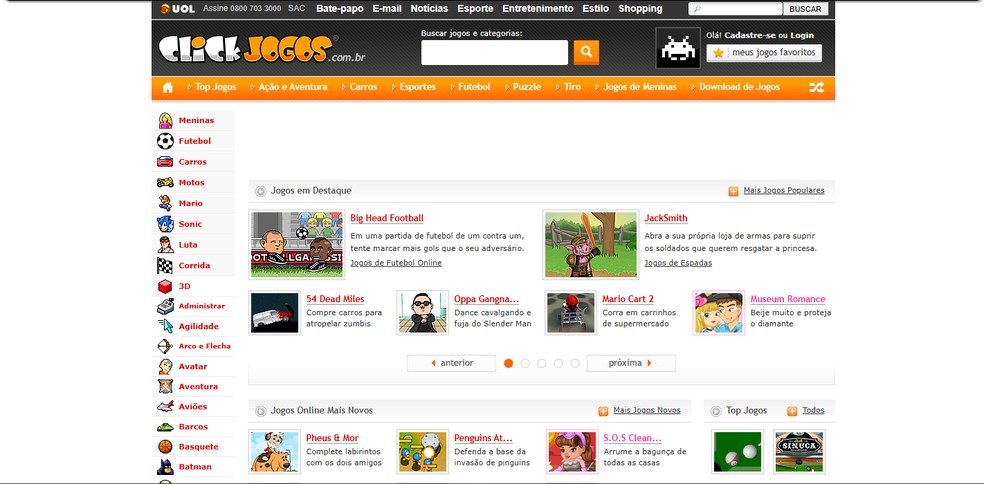Click the Sonic character icon in sidebar

(x=165, y=224)
